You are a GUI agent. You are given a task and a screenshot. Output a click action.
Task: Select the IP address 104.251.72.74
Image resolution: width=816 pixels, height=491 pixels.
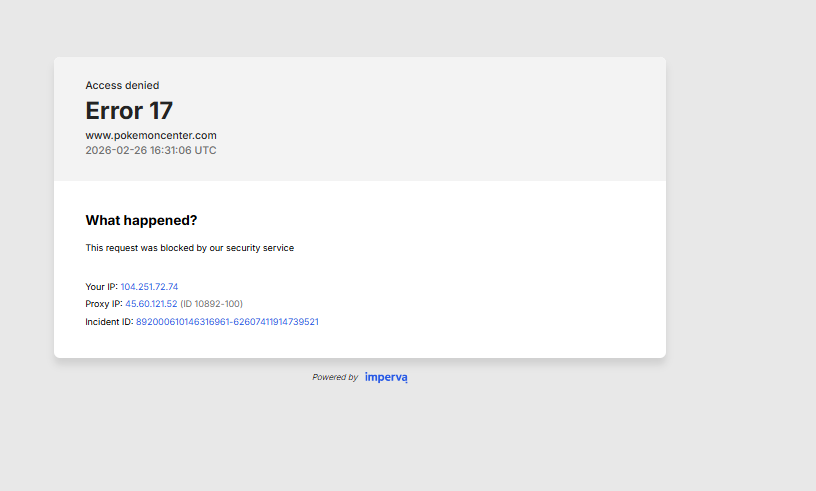pos(149,287)
